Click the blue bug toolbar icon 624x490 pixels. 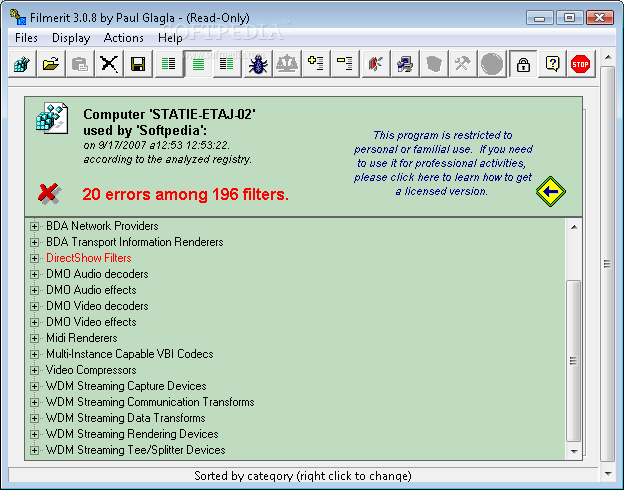258,64
